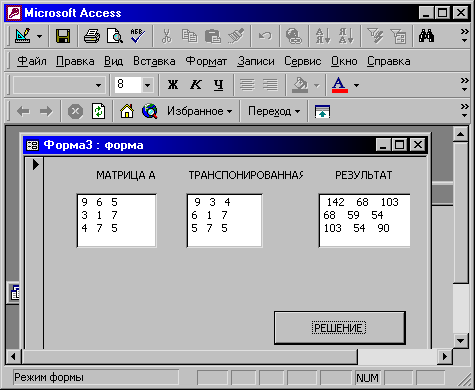Open the Вид menu
475x390 pixels.
coord(113,61)
